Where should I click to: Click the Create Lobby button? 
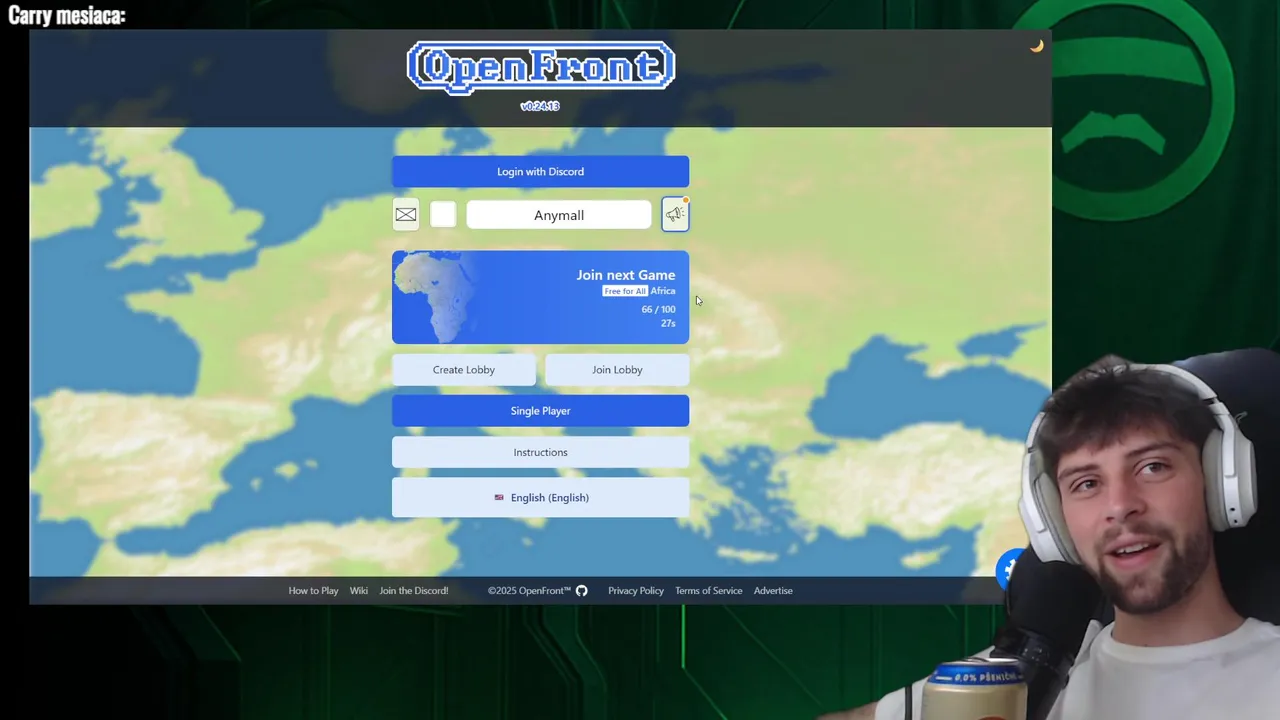(x=464, y=370)
